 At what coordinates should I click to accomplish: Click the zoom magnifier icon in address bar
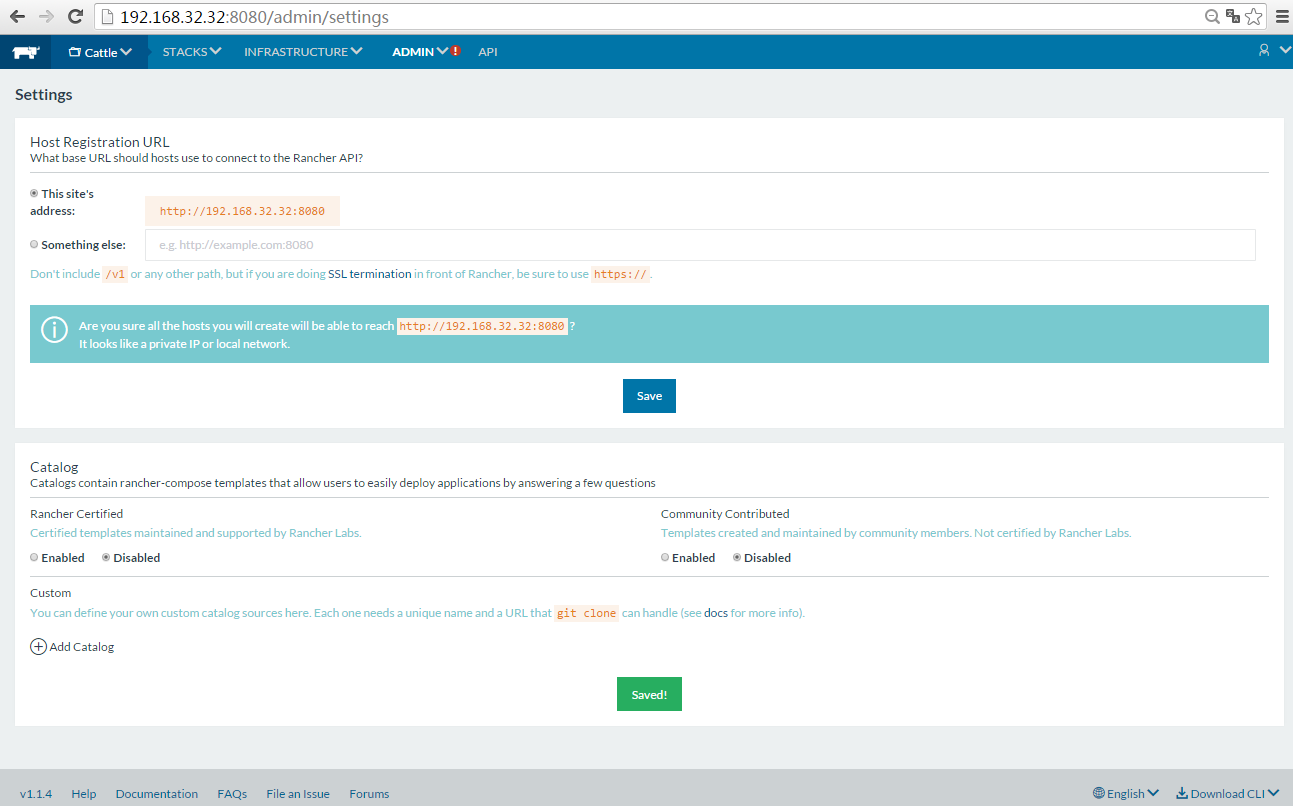pos(1212,16)
